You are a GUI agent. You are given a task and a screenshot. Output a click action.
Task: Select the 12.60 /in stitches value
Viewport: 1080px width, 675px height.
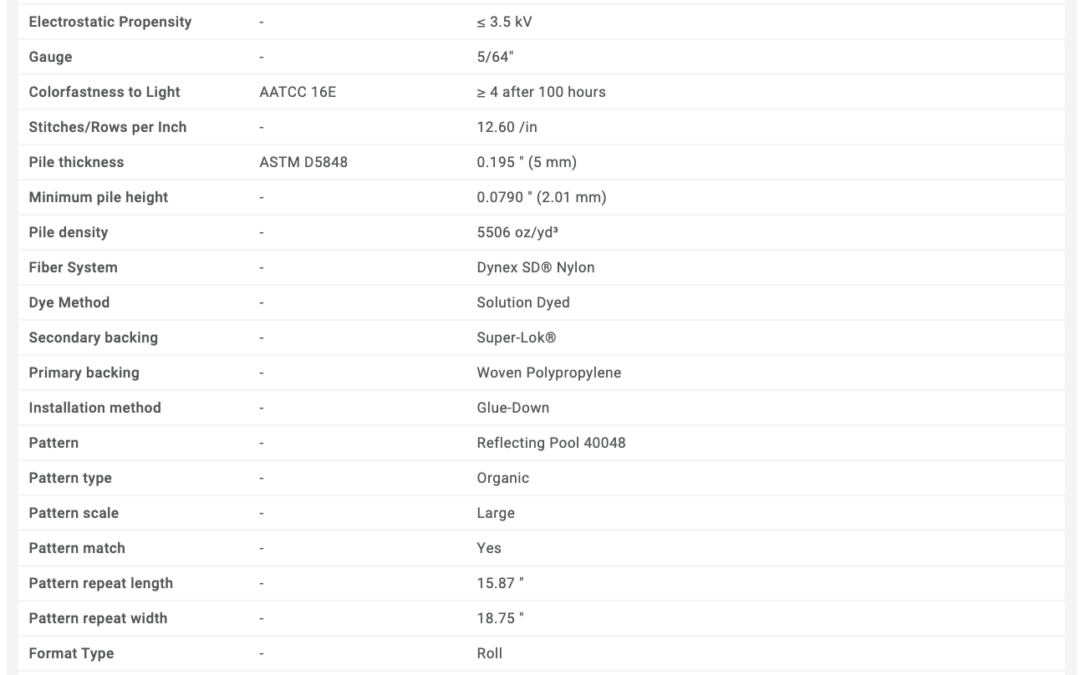point(507,127)
